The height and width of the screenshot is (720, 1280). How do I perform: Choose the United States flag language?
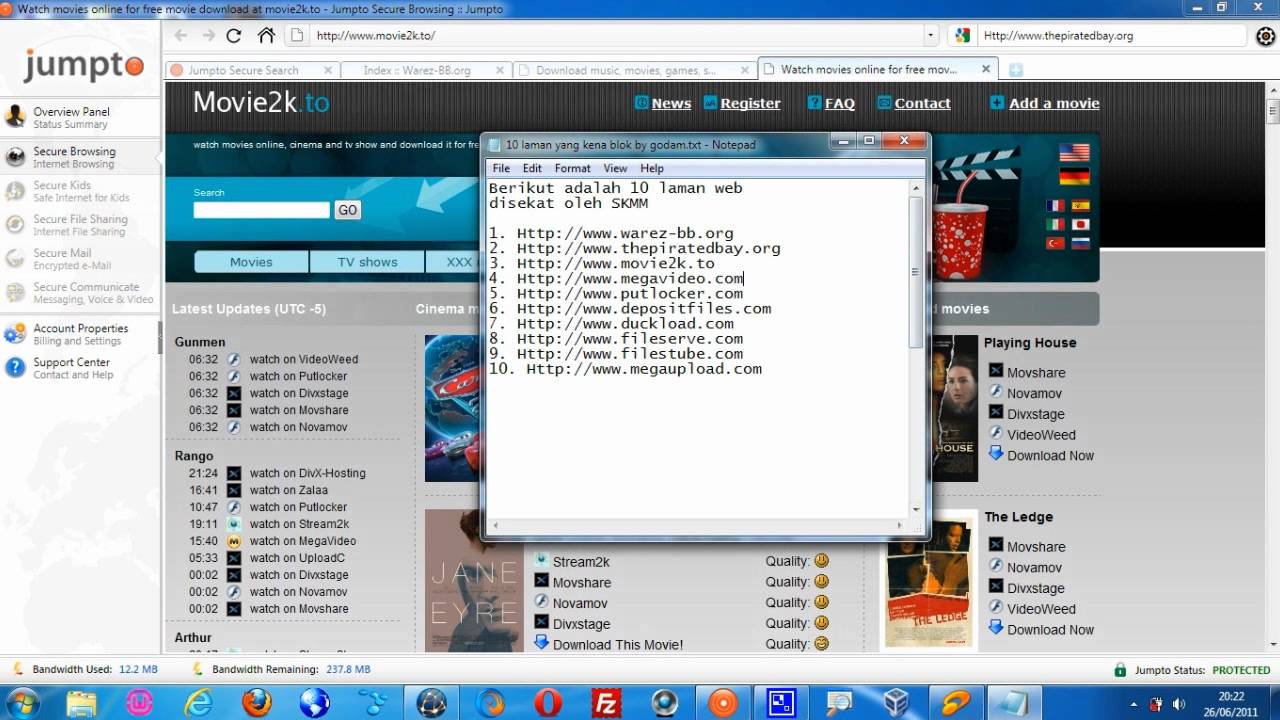click(x=1074, y=153)
